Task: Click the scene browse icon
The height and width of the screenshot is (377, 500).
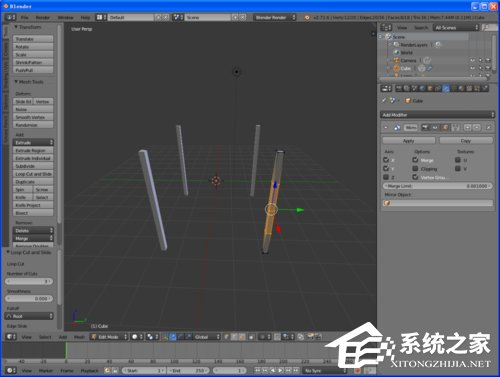Action: 177,17
